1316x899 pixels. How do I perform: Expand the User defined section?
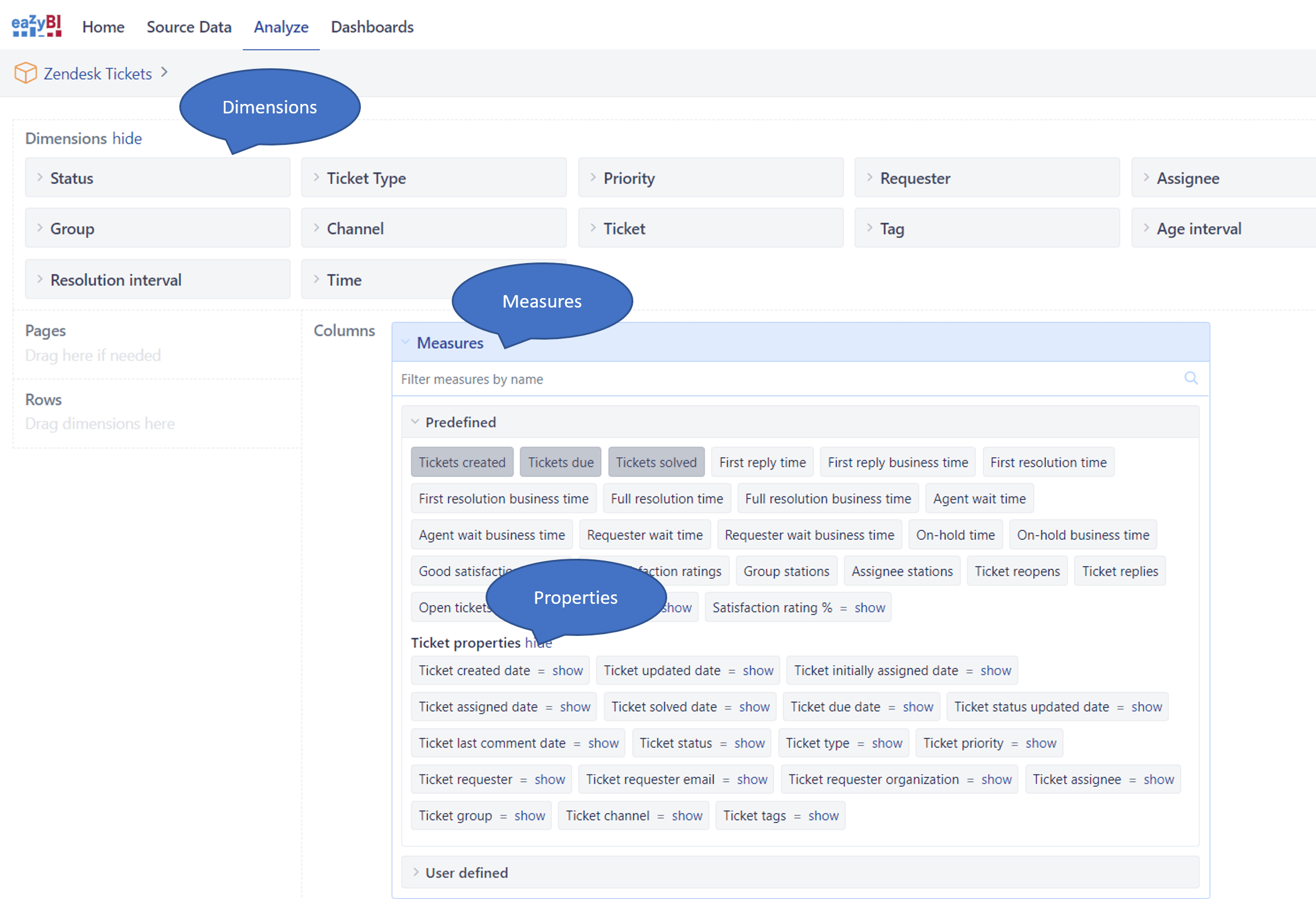click(416, 872)
